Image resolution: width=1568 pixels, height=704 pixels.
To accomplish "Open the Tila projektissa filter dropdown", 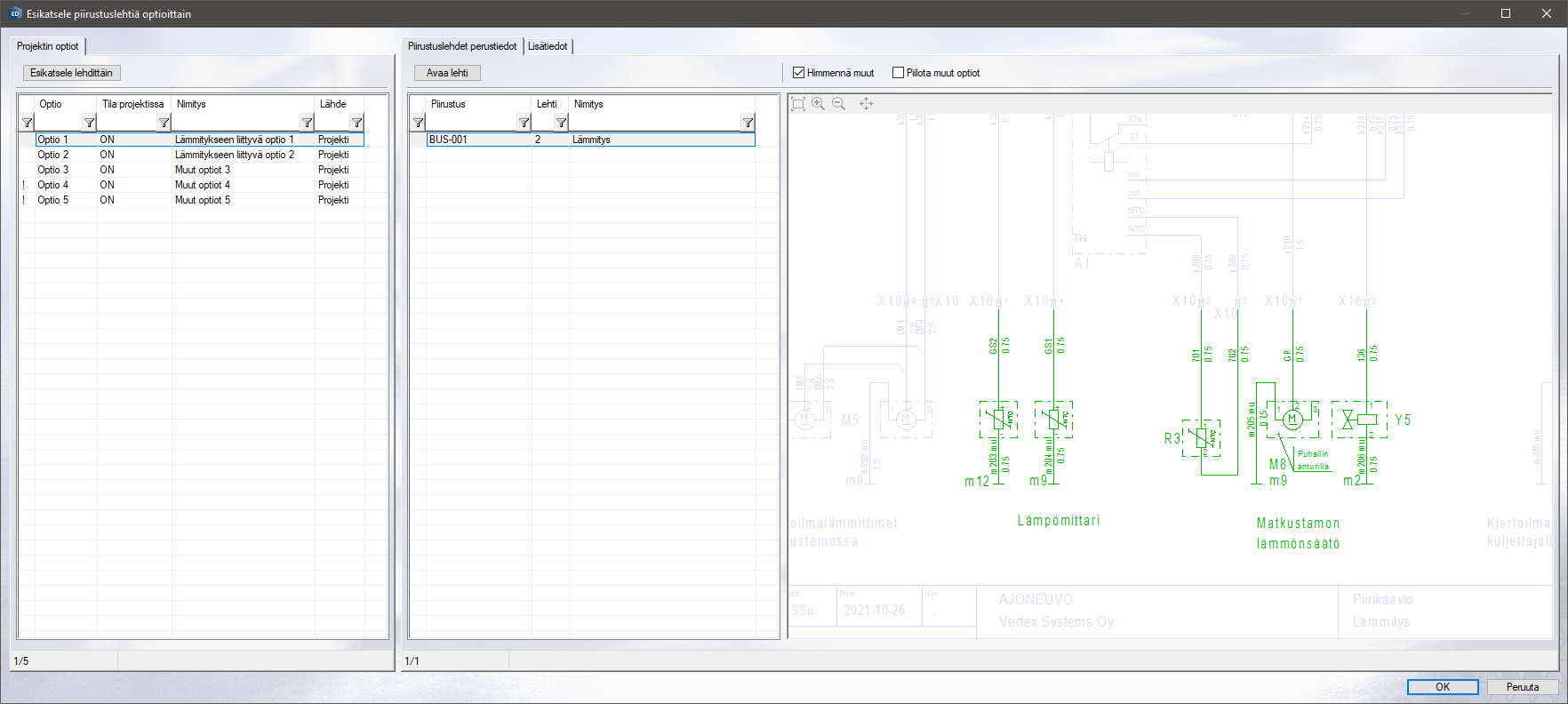I will tap(164, 123).
